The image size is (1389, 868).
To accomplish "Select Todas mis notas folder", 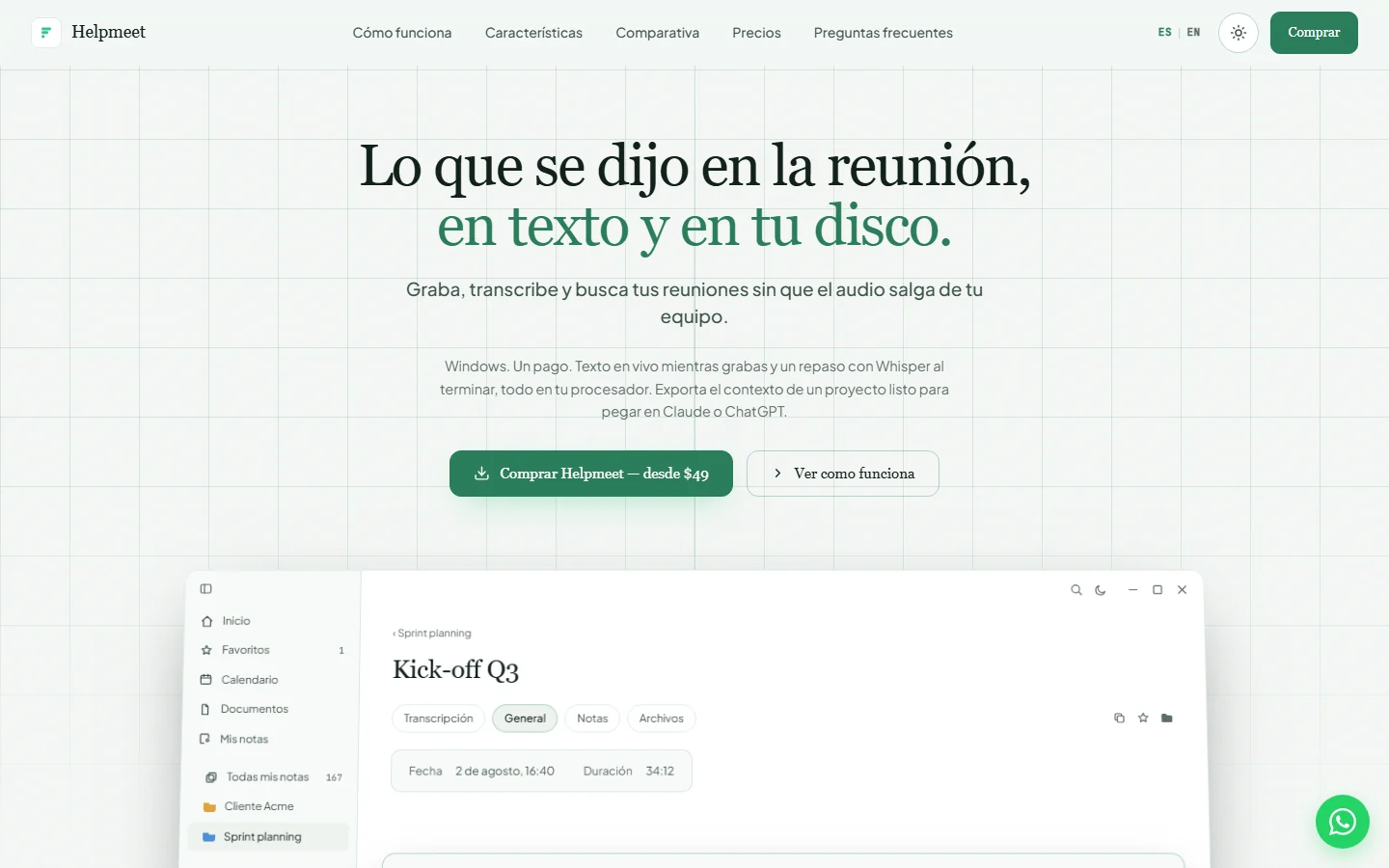I will (273, 777).
